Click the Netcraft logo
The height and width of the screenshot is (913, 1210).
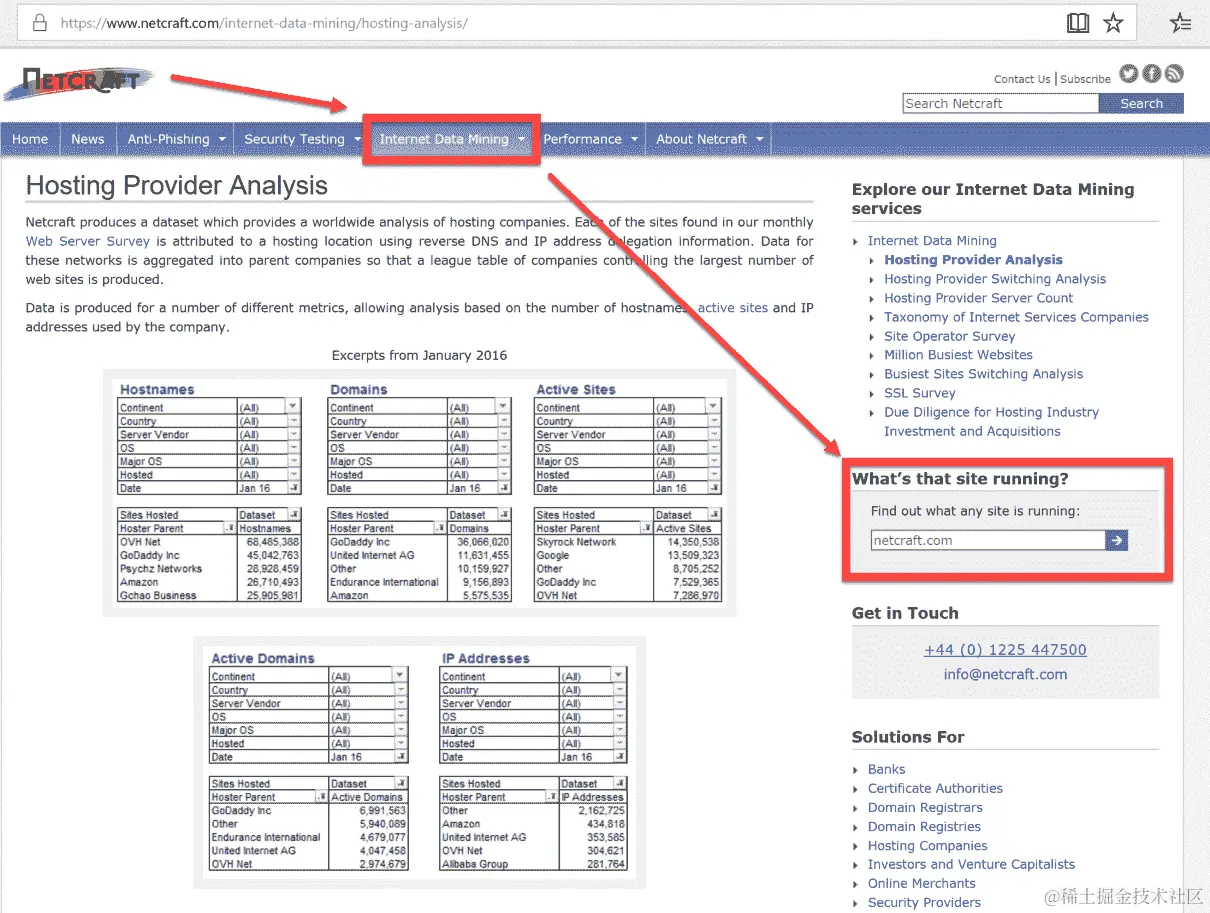click(x=78, y=83)
